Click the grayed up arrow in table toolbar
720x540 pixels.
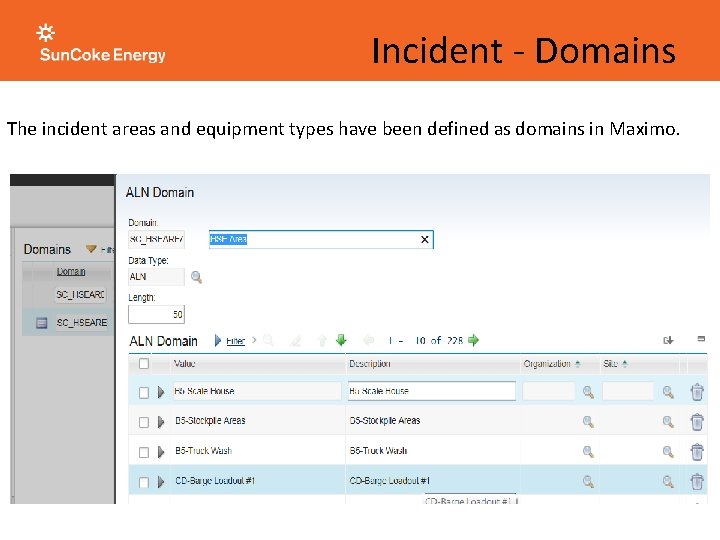click(322, 340)
